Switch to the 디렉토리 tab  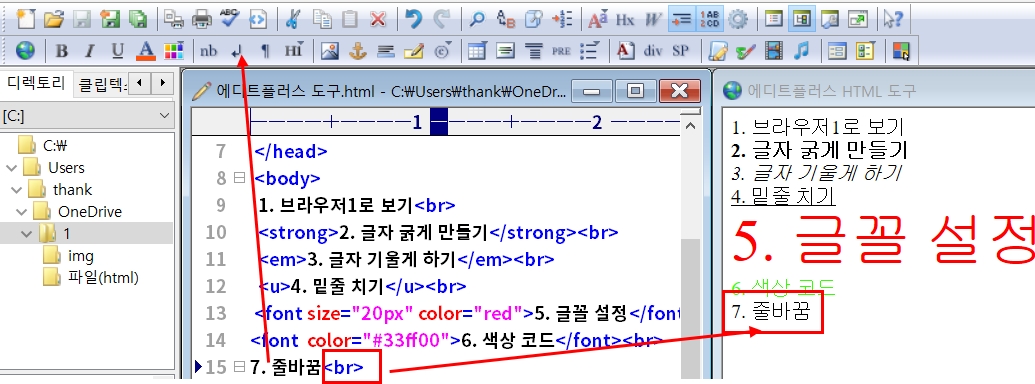[x=36, y=84]
